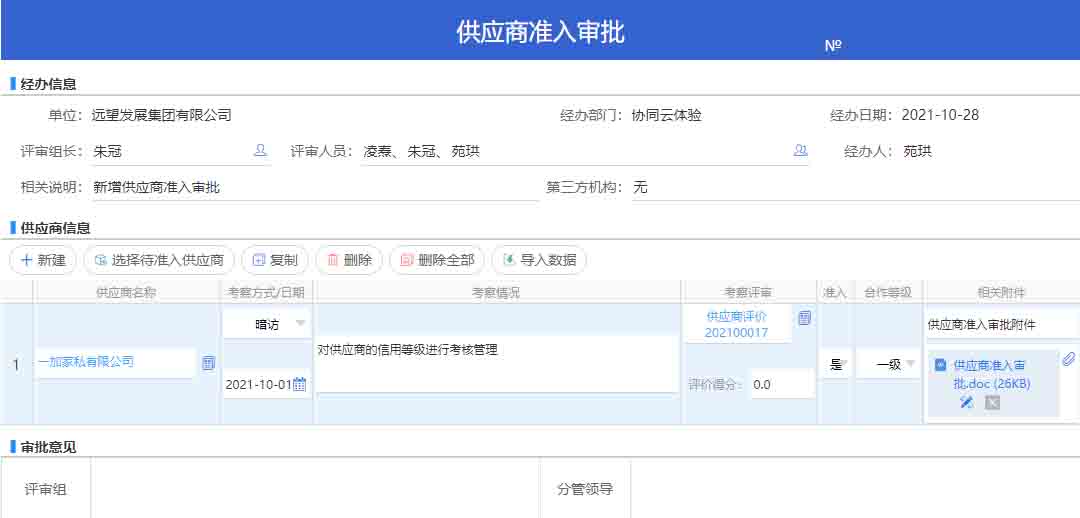Screen dimensions: 1080x518
Task: Click the 第三方机构 field showing 无
Action: [855, 187]
